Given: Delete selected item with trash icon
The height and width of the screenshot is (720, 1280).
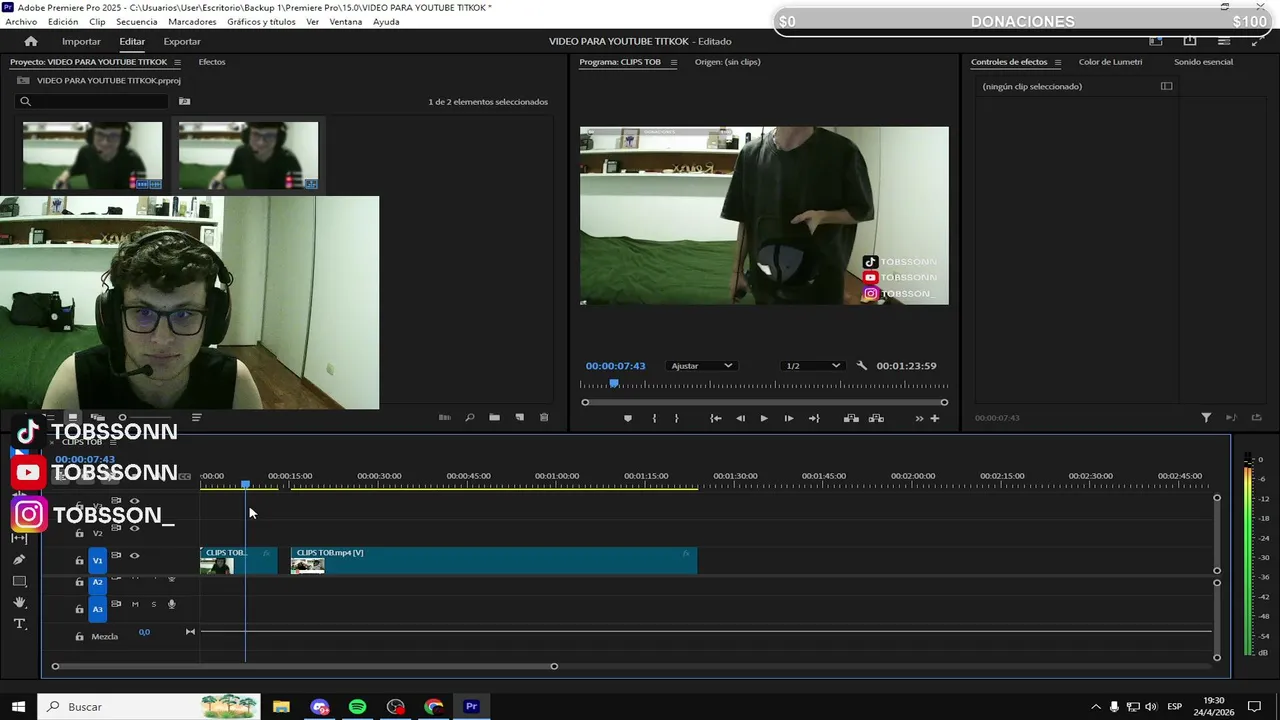Looking at the screenshot, I should coord(544,418).
